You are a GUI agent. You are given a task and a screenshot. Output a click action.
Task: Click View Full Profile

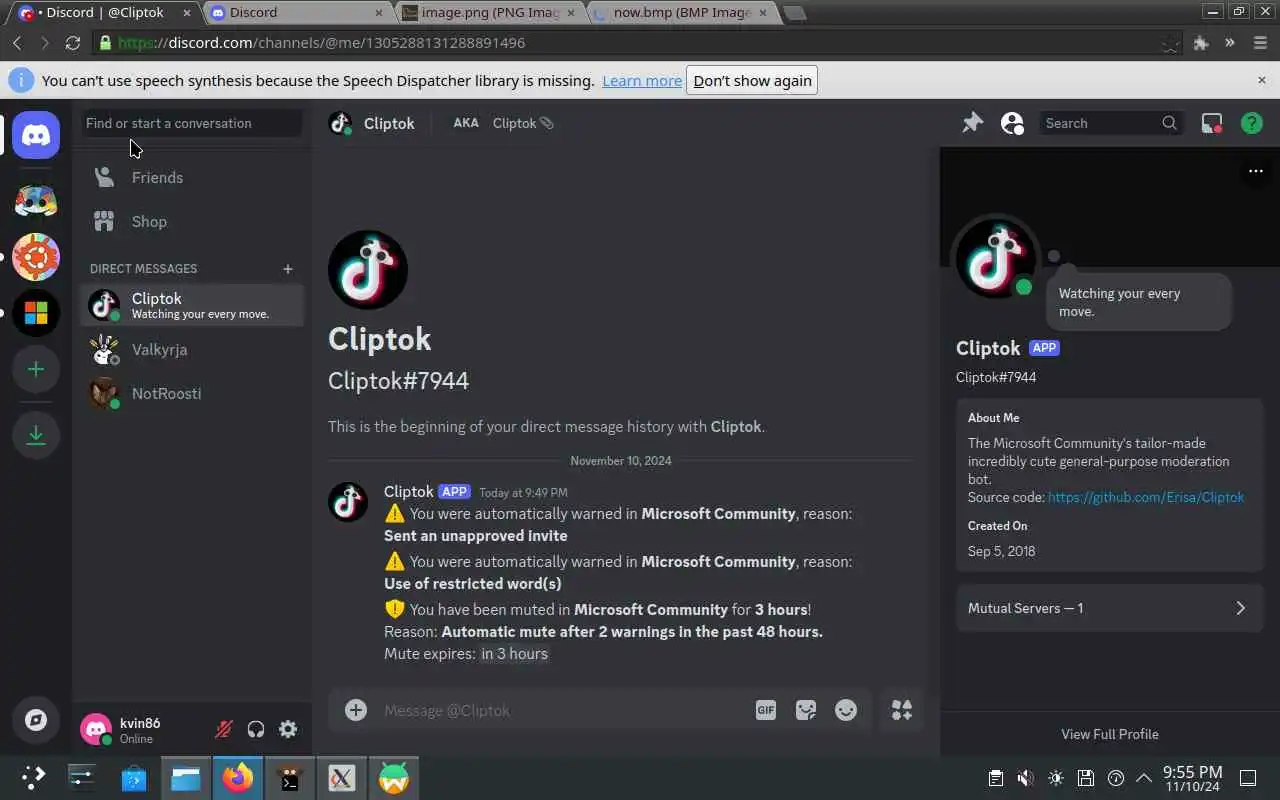tap(1110, 734)
